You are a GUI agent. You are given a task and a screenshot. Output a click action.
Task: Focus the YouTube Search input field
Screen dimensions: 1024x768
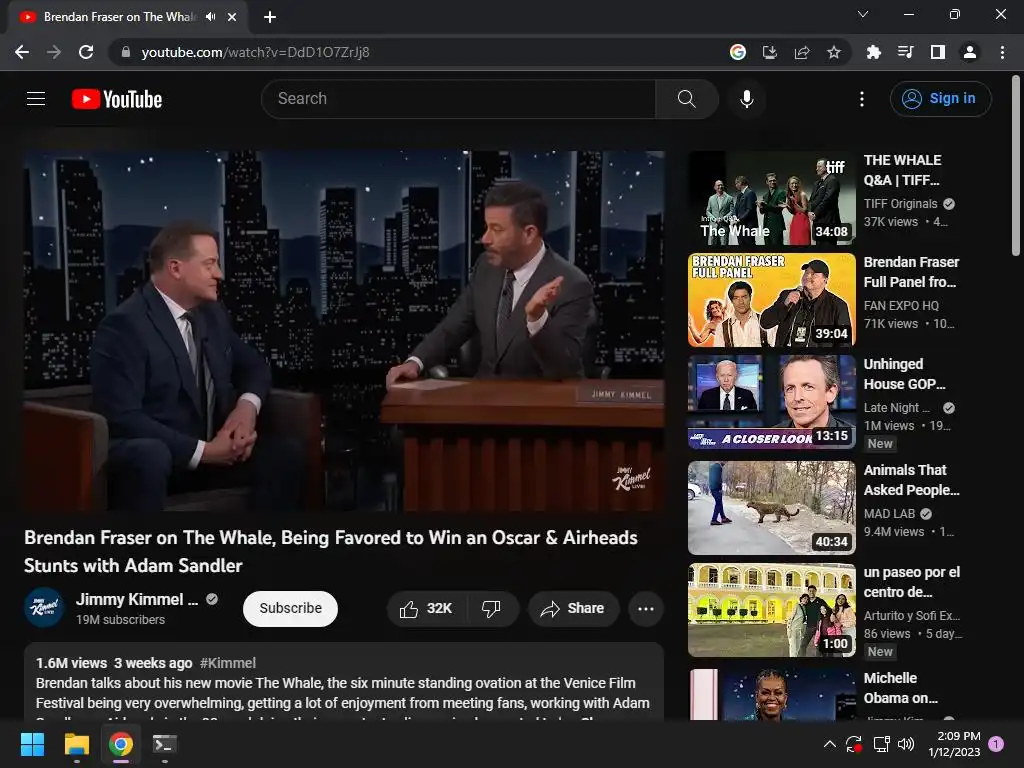[x=458, y=99]
